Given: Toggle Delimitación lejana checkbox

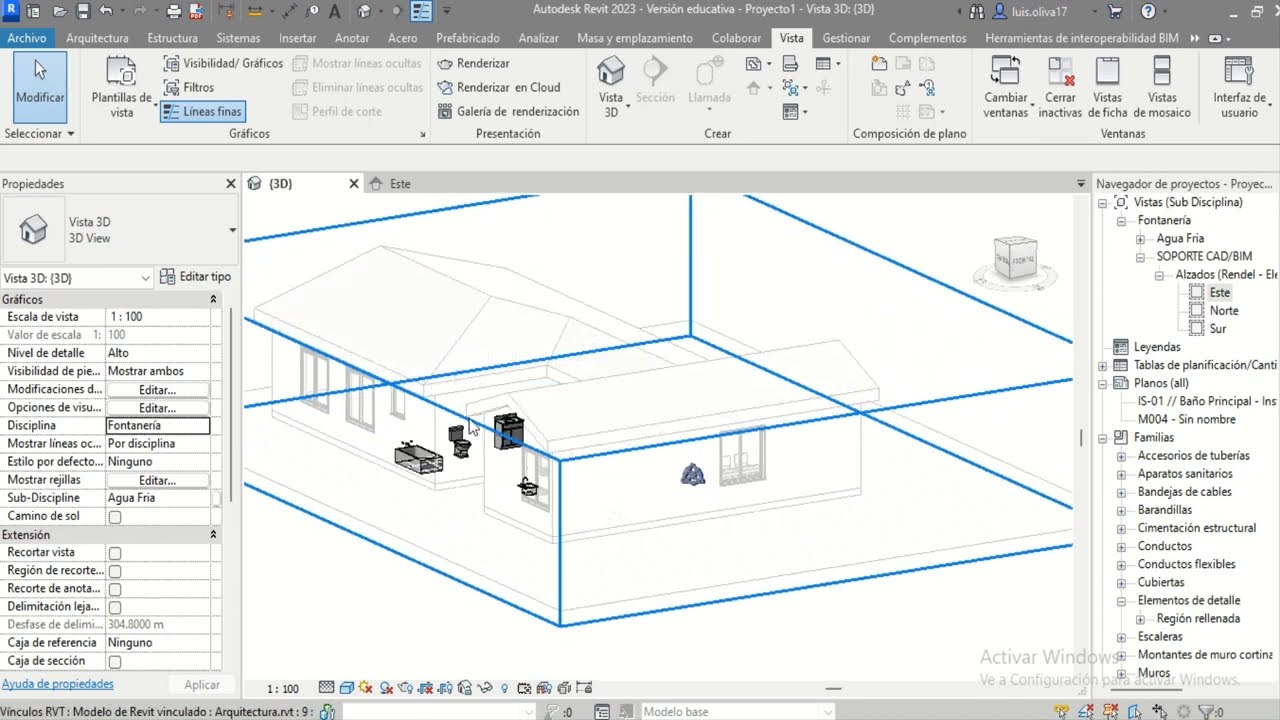Looking at the screenshot, I should 115,607.
